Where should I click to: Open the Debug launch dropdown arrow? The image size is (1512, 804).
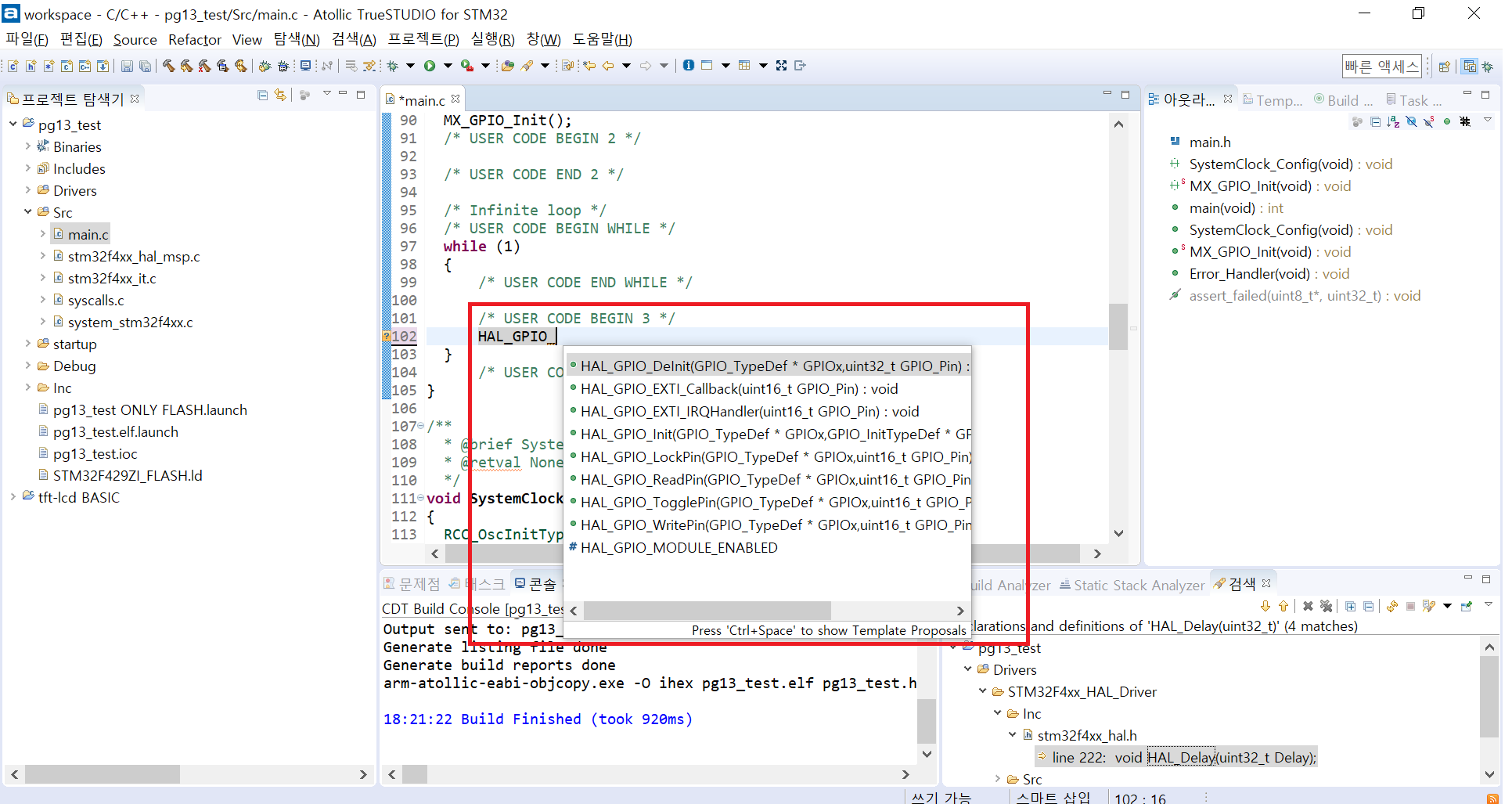pyautogui.click(x=410, y=66)
